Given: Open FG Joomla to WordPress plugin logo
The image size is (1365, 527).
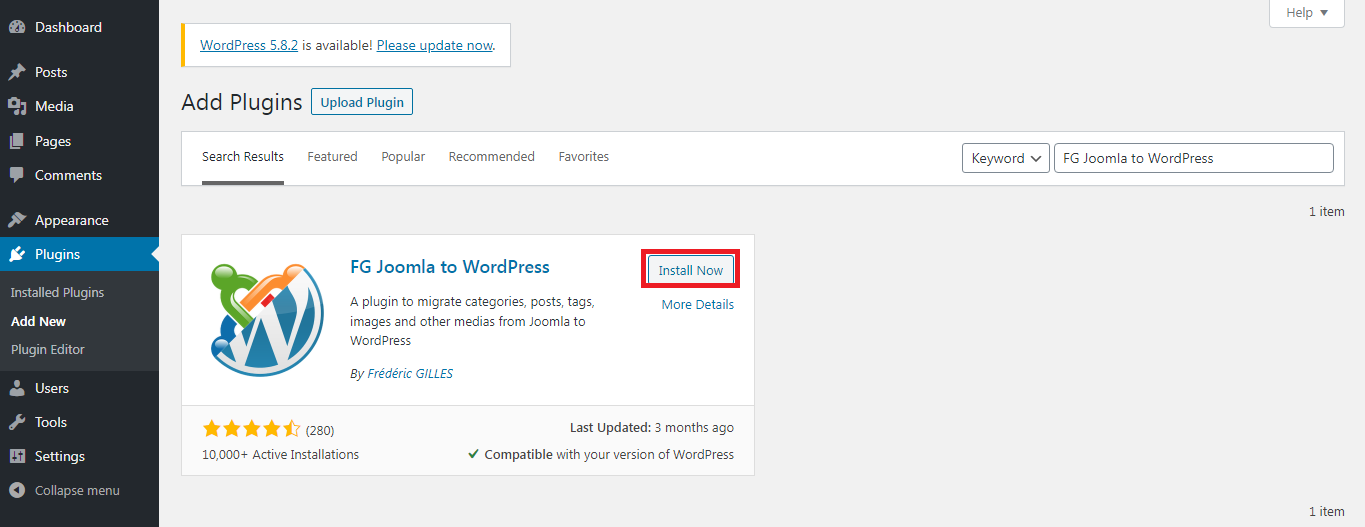Looking at the screenshot, I should [x=266, y=320].
